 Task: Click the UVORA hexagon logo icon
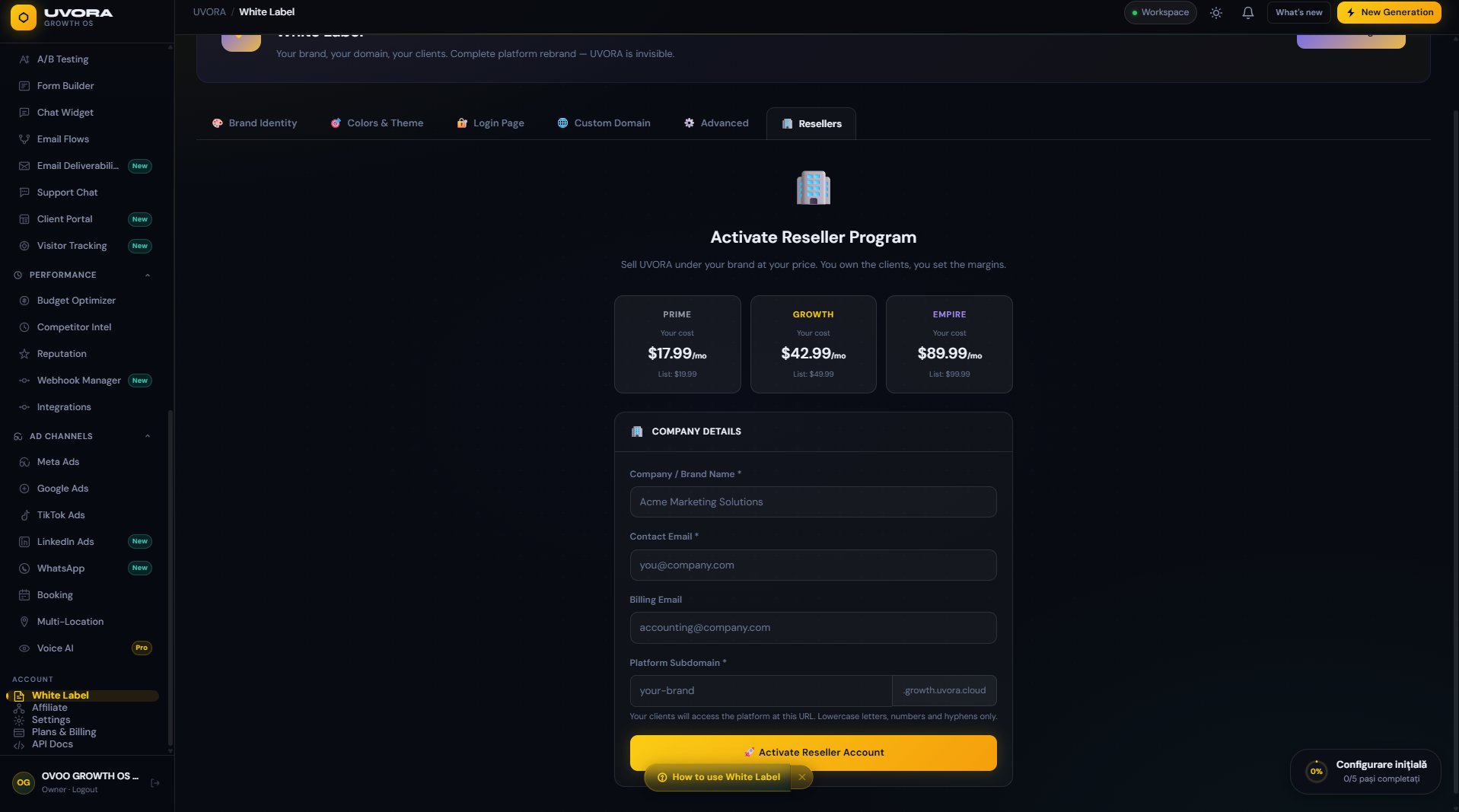(x=24, y=17)
